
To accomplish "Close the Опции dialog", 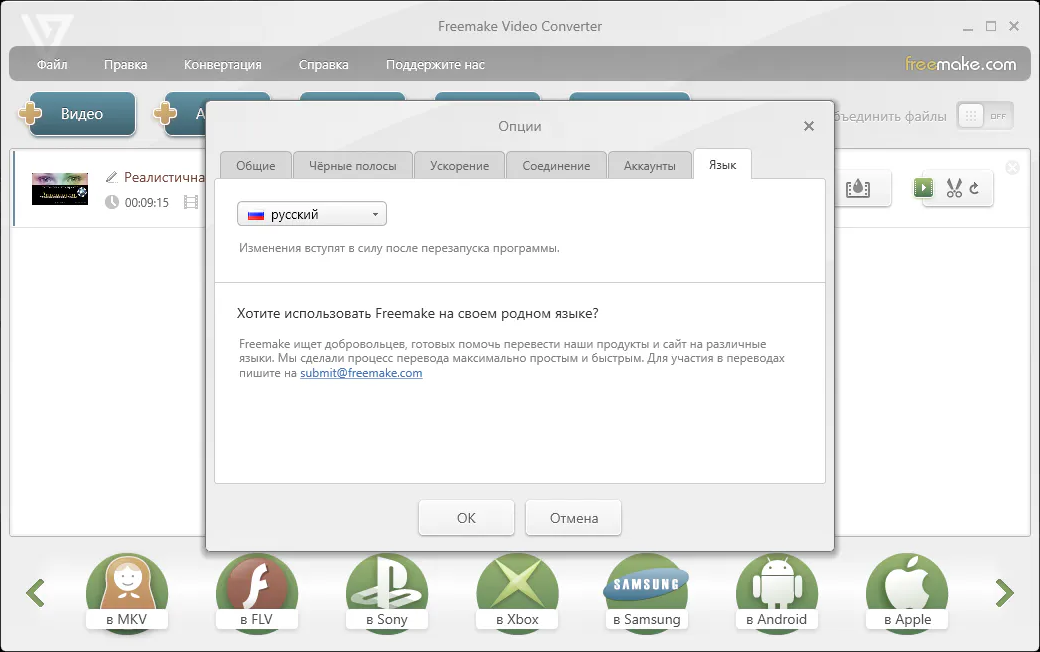I will [x=809, y=126].
